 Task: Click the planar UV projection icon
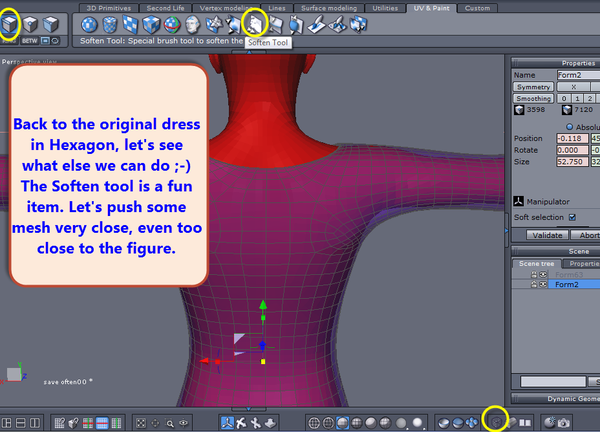(x=130, y=24)
